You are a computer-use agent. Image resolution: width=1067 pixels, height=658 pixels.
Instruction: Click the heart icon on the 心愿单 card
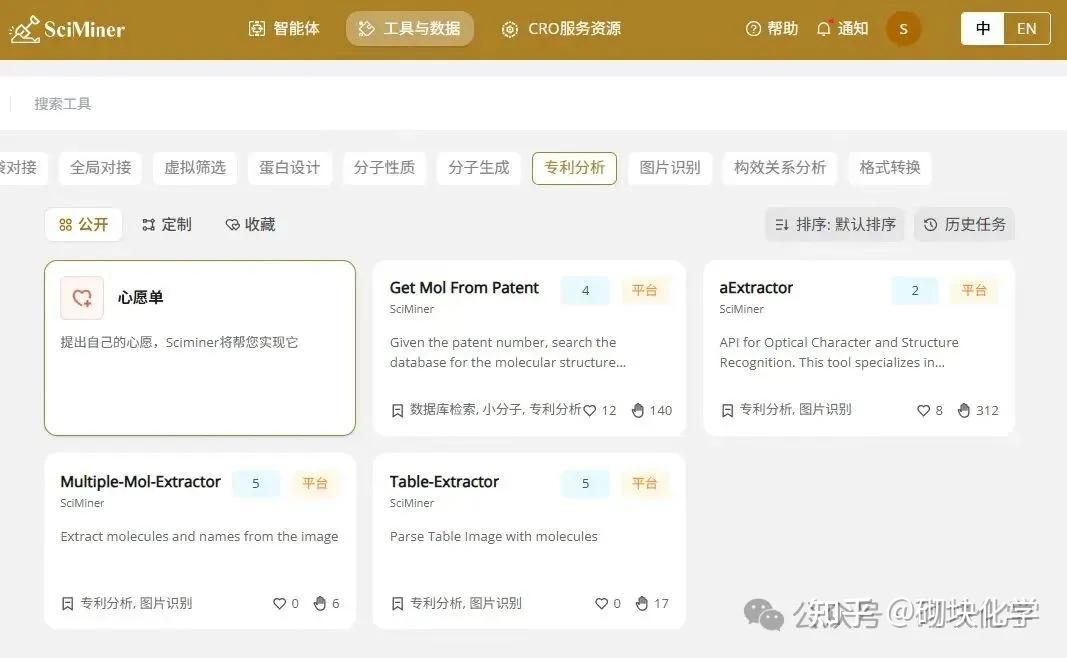(x=81, y=297)
